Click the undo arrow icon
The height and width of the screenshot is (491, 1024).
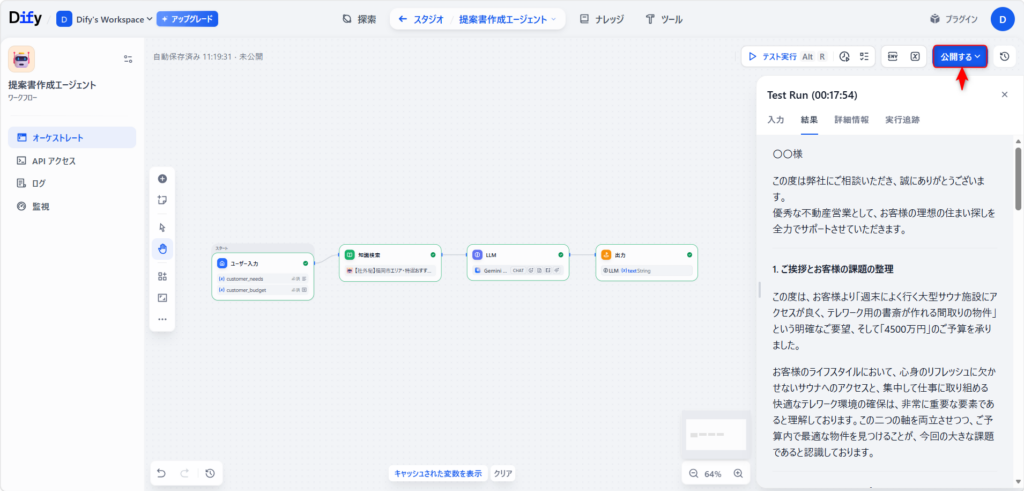point(162,473)
